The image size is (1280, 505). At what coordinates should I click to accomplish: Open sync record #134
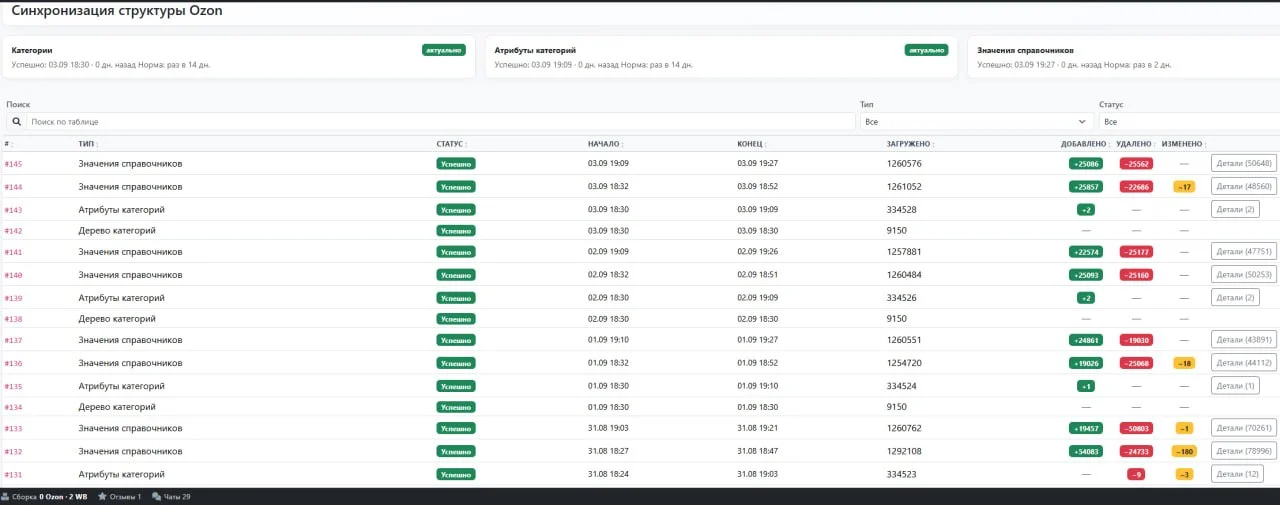(x=13, y=407)
